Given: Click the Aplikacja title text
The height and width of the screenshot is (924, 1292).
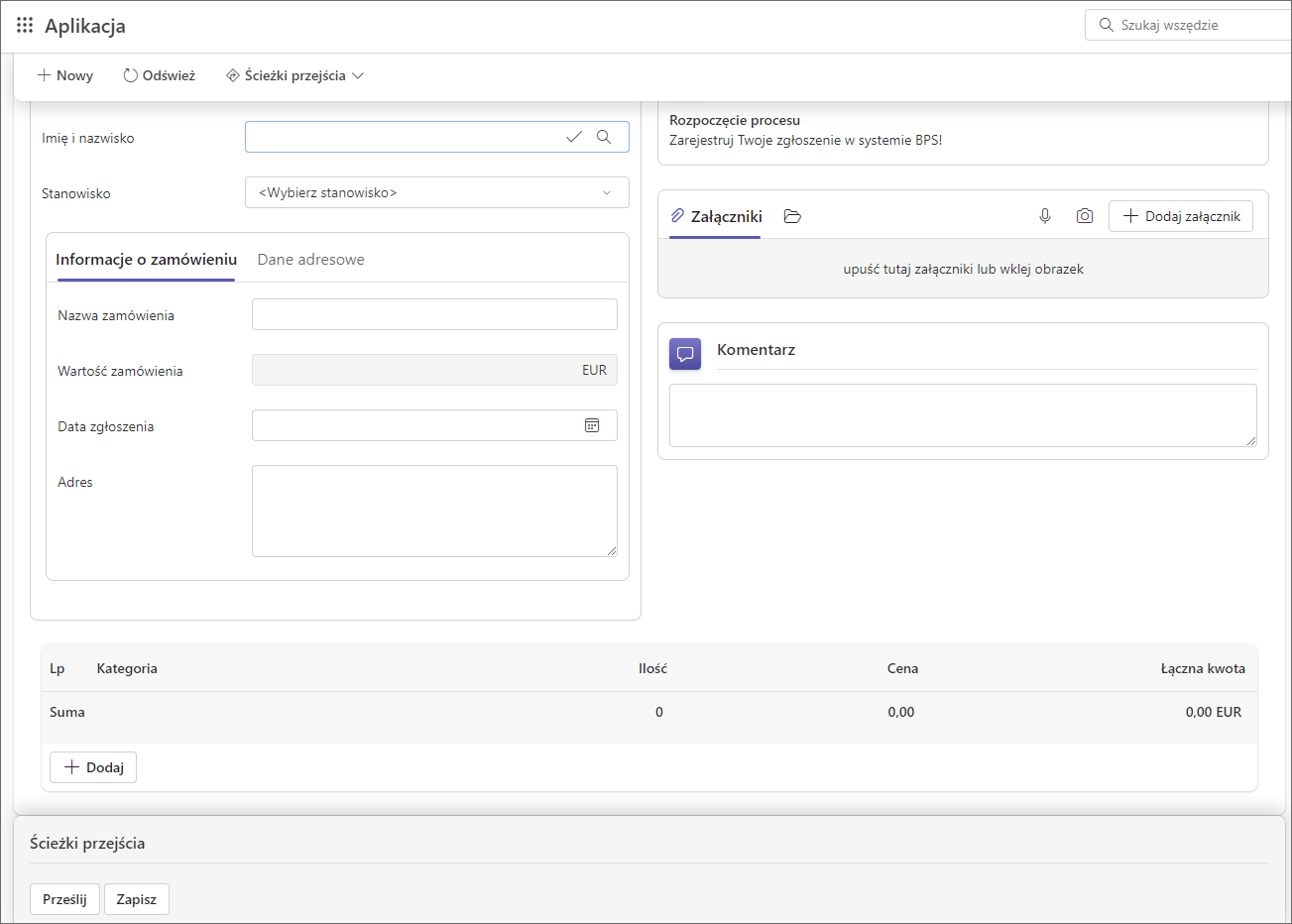Looking at the screenshot, I should 85,26.
